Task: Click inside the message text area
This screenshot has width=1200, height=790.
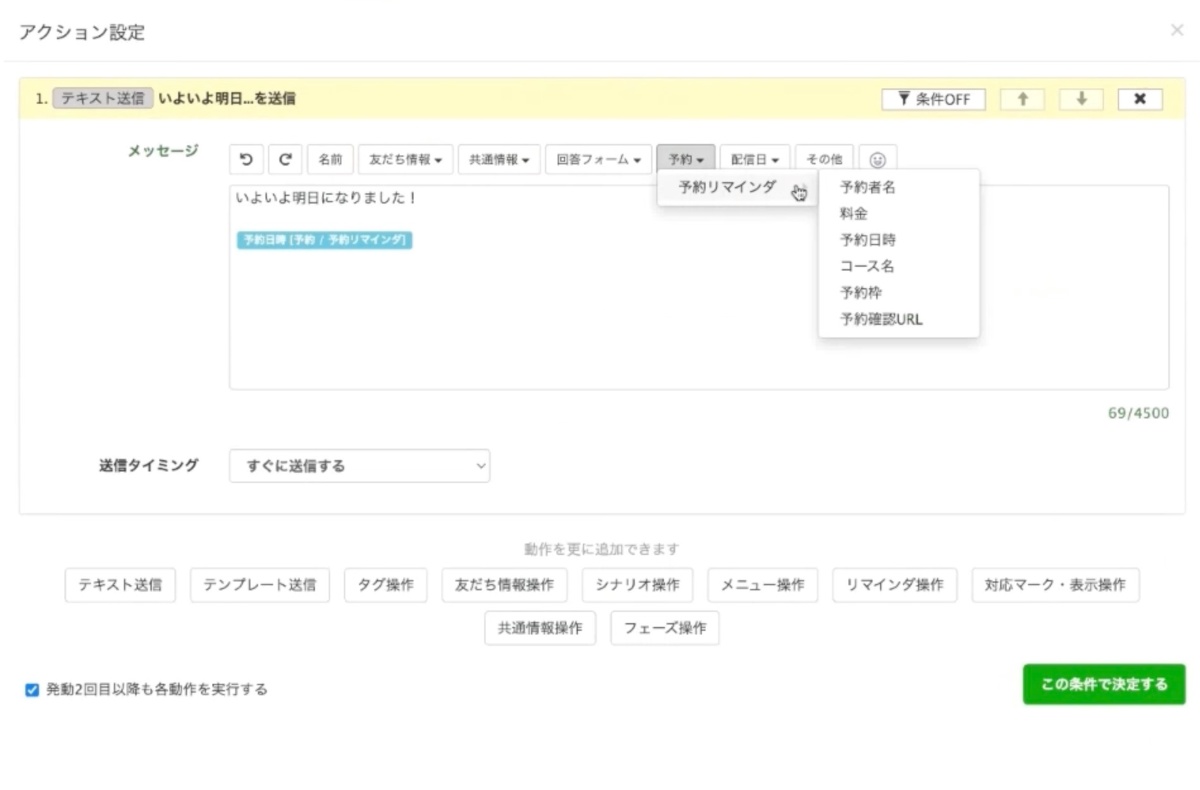Action: coord(698,320)
